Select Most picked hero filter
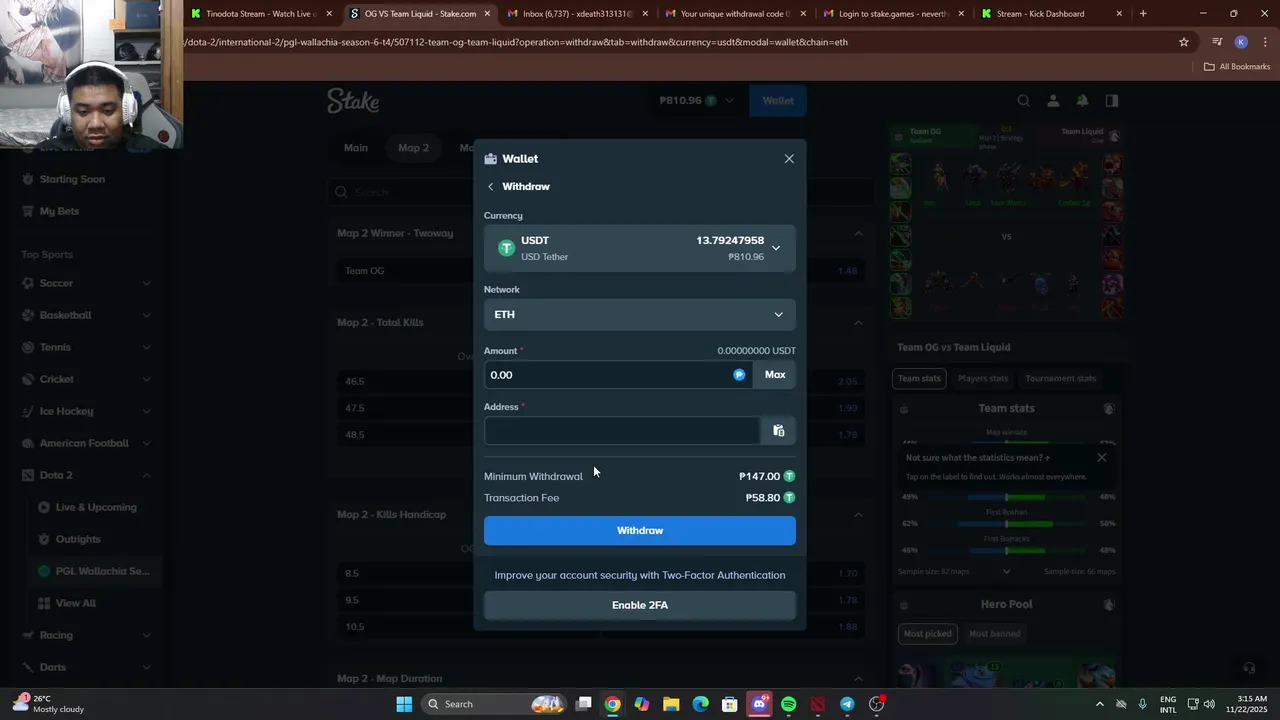Image resolution: width=1280 pixels, height=720 pixels. click(x=928, y=634)
